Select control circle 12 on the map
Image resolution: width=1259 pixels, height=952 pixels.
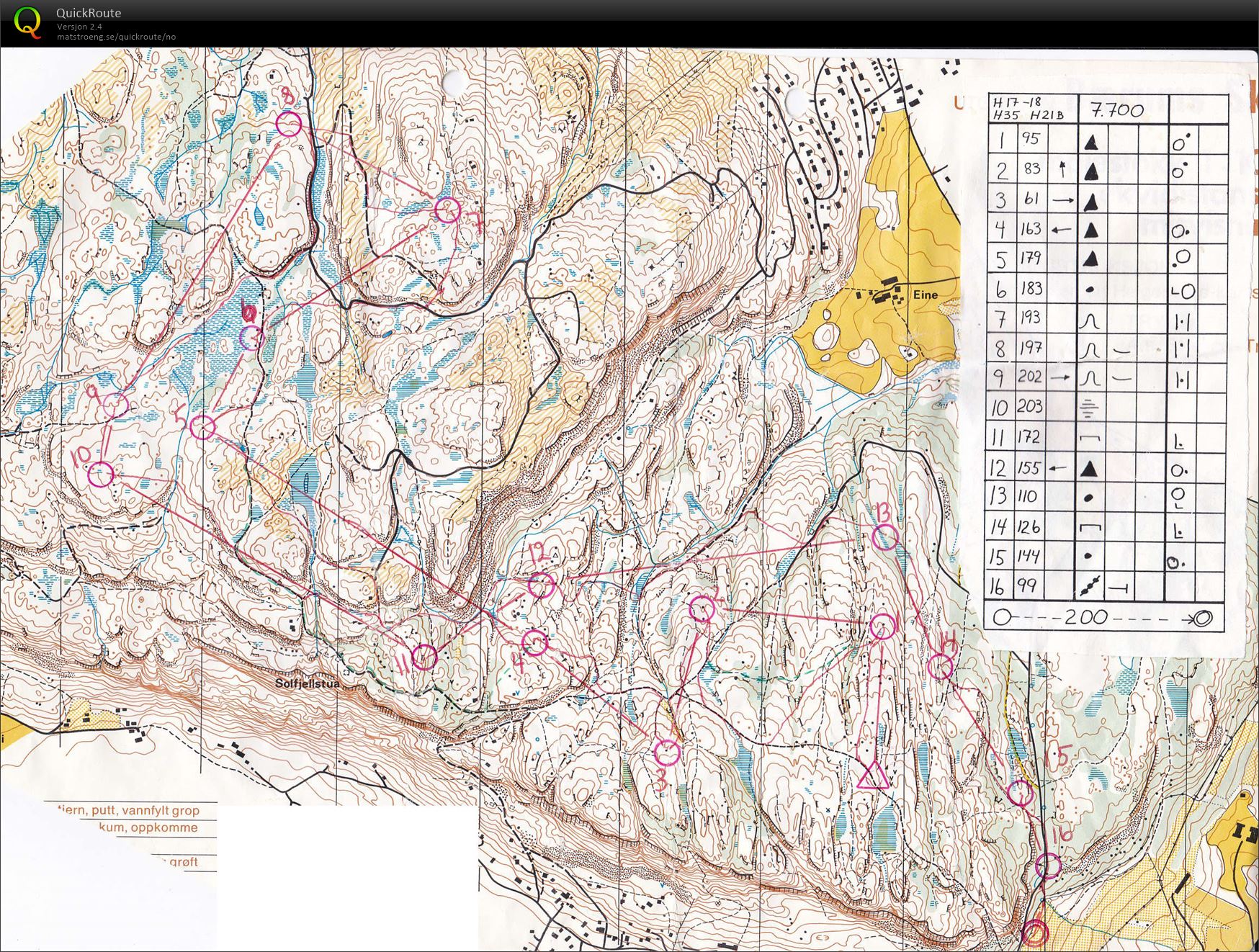point(541,585)
